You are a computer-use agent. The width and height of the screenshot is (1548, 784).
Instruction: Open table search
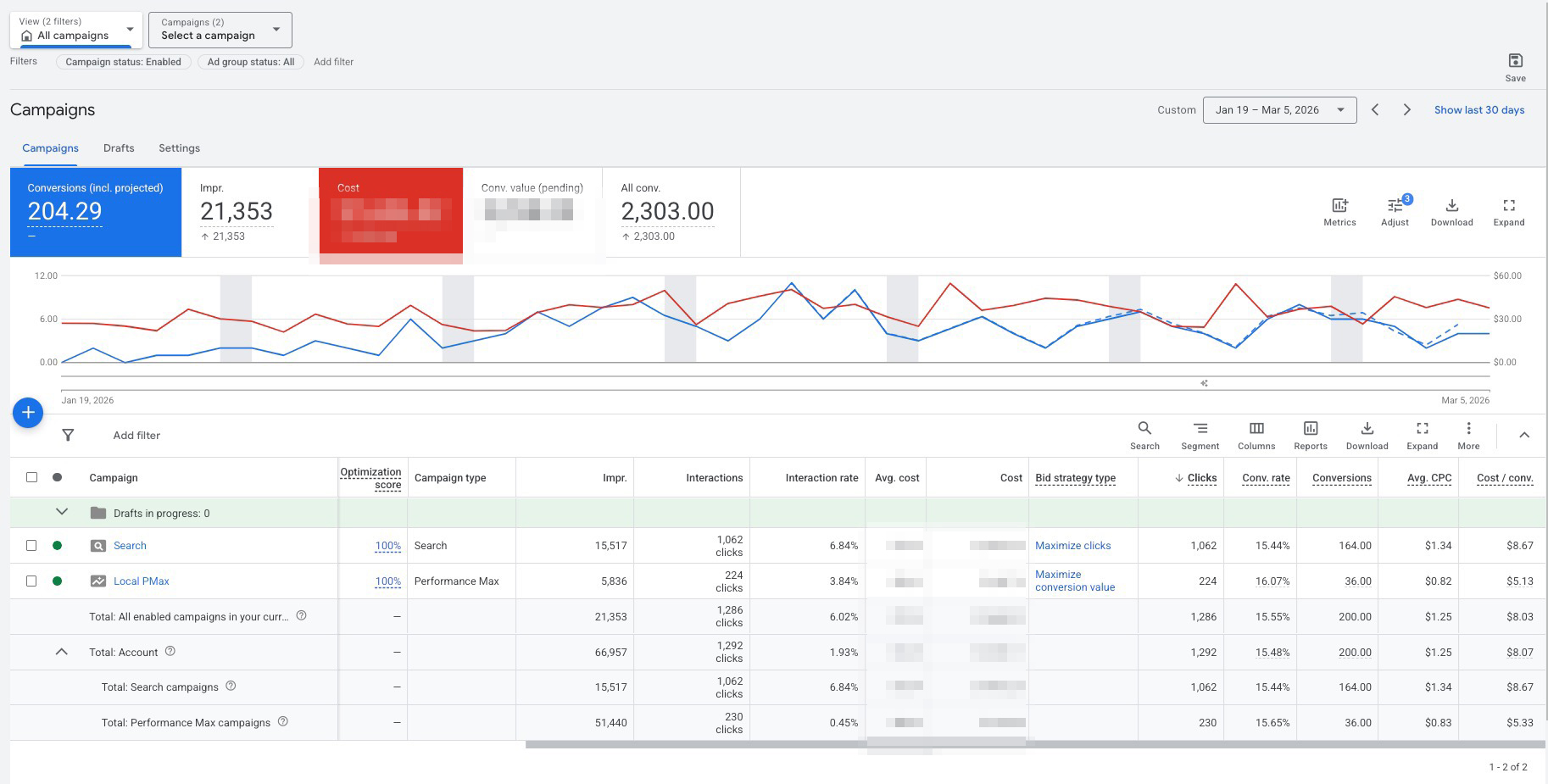(1144, 434)
